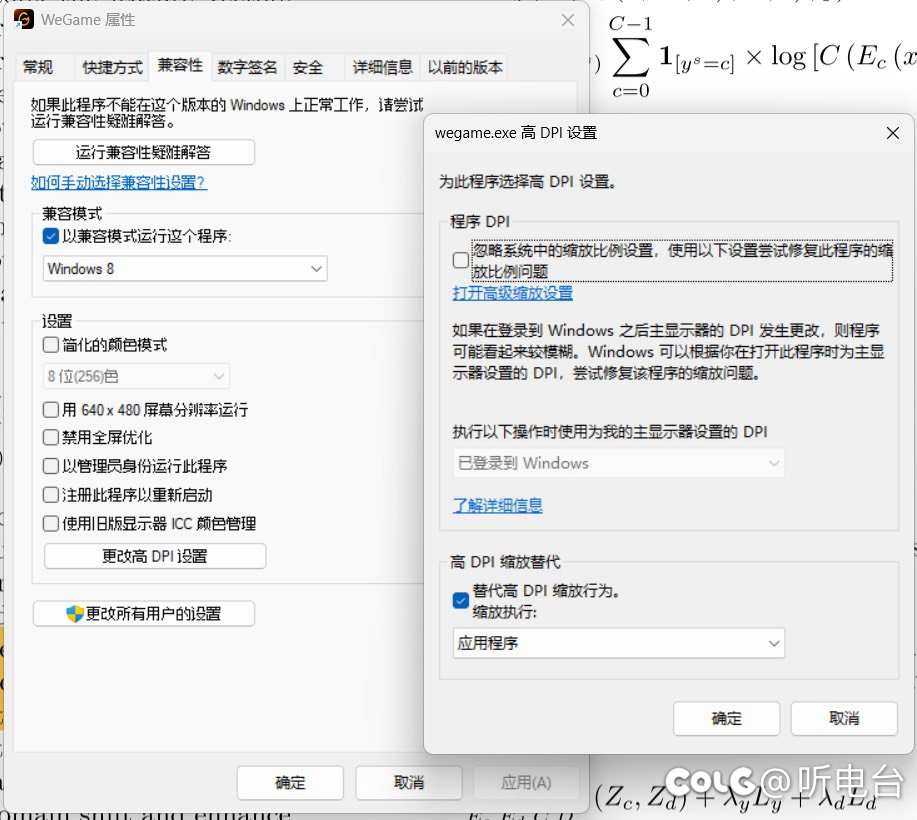This screenshot has height=820, width=917.
Task: Expand the 应用程序 scaling dropdown
Action: tap(618, 643)
